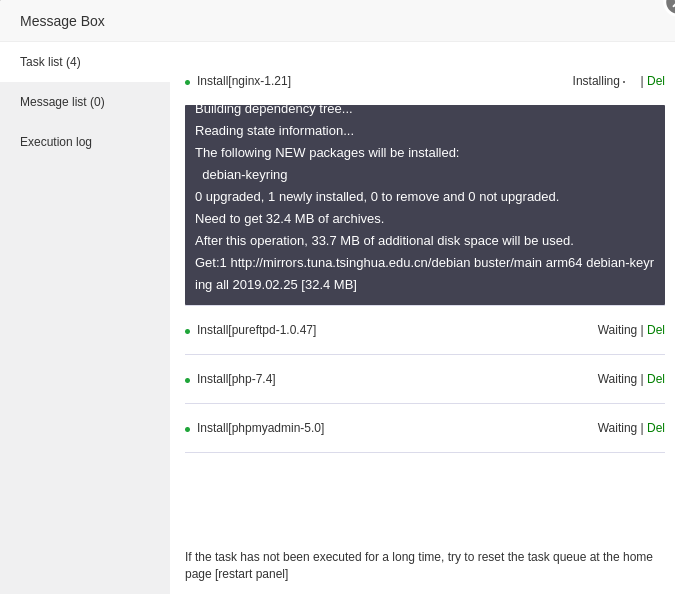Click the green status dot beside php-7.4
This screenshot has width=675, height=594.
point(187,380)
